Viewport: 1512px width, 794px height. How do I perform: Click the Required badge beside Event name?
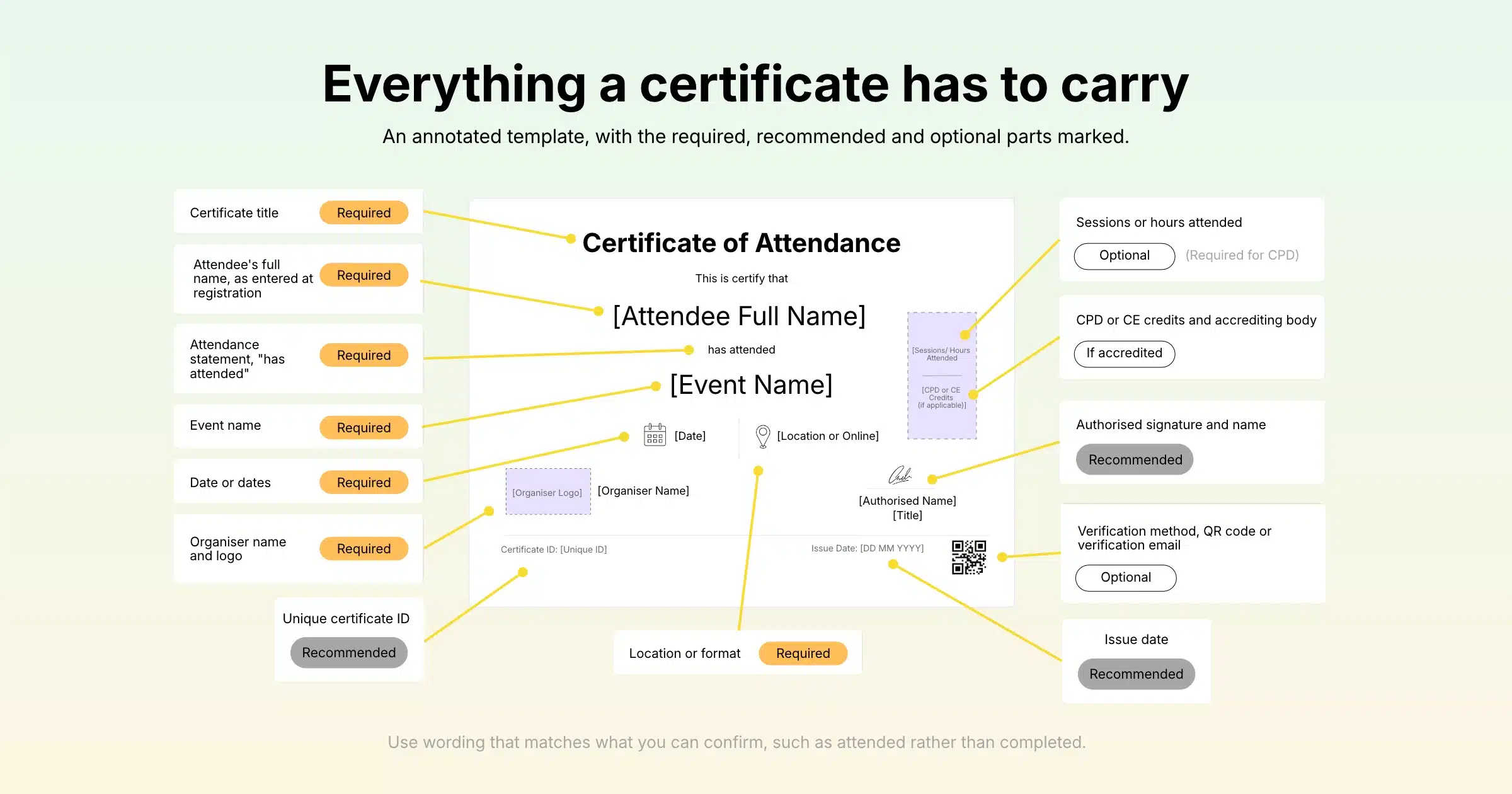364,428
